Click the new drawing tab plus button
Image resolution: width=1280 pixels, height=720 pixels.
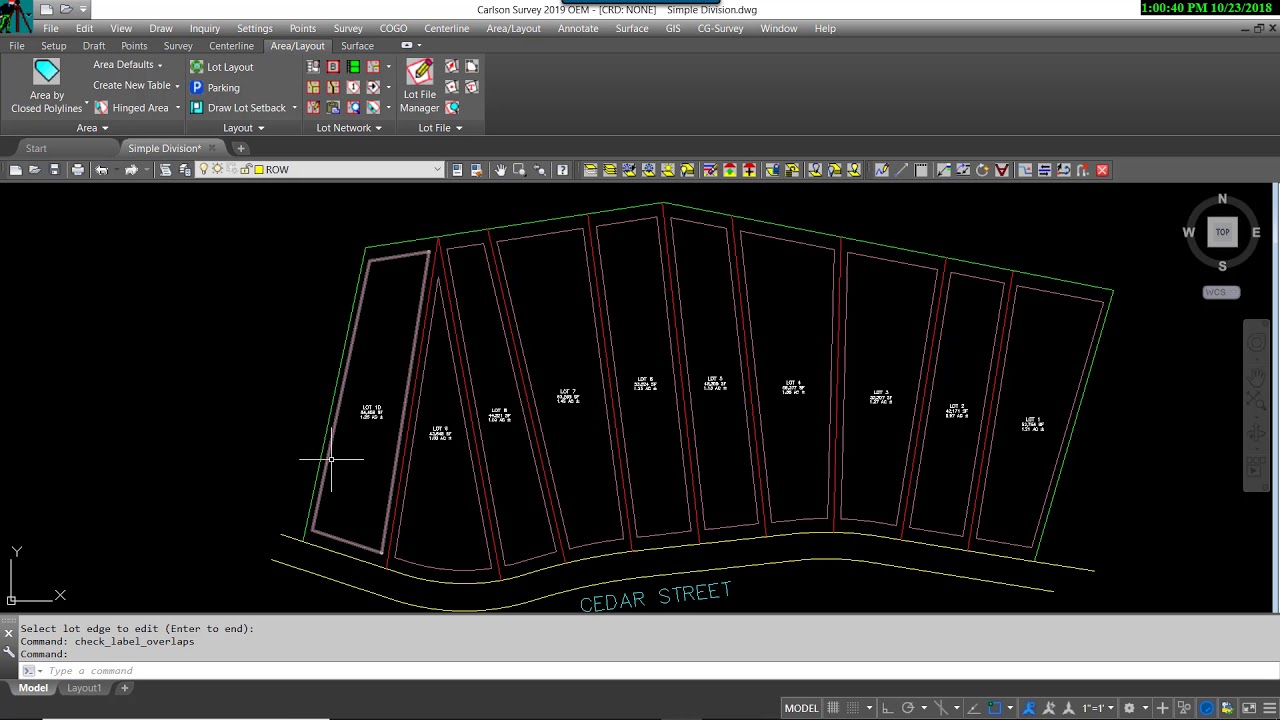(x=240, y=148)
